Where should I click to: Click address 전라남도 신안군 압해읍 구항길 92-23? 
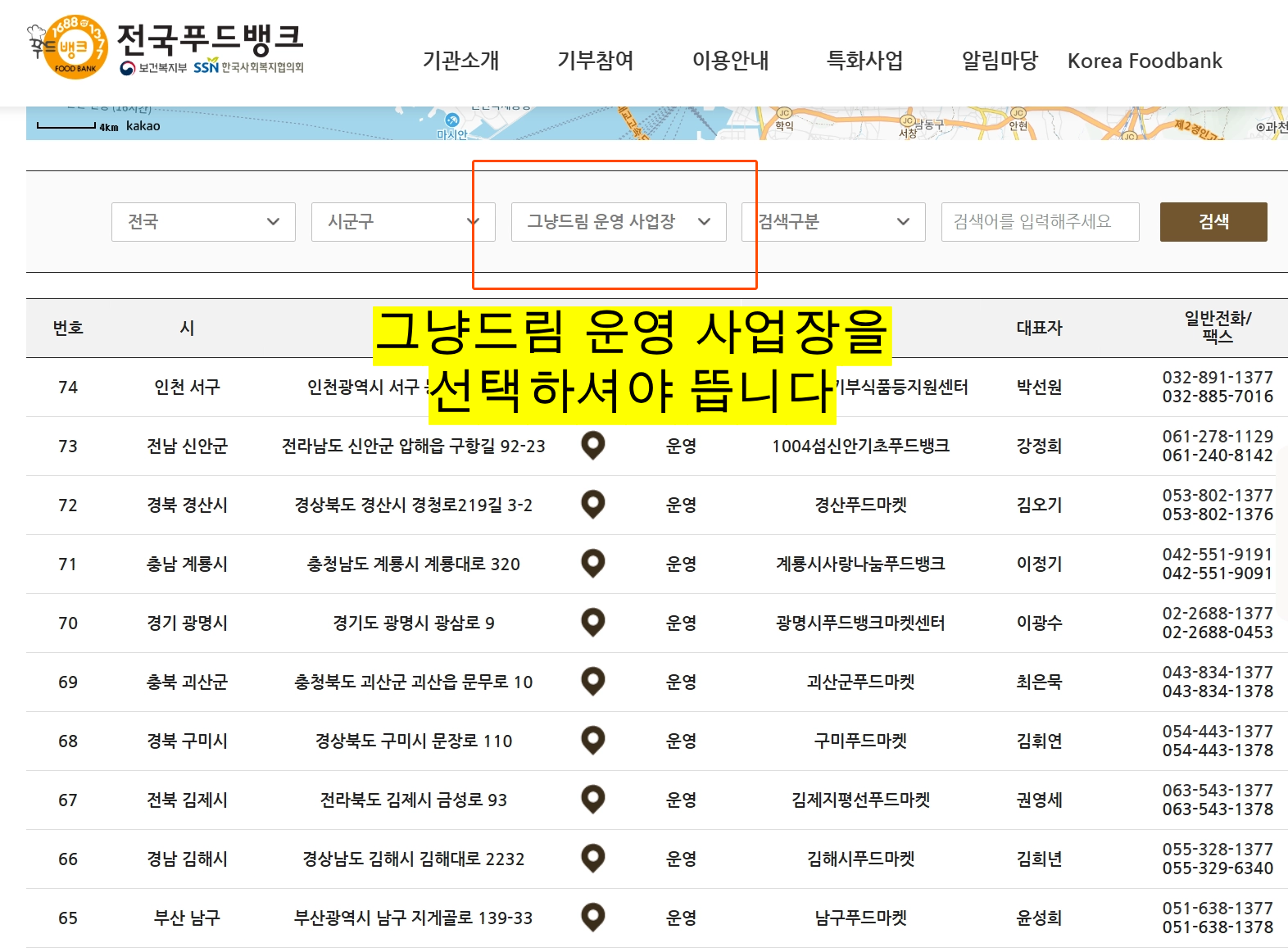coord(413,446)
